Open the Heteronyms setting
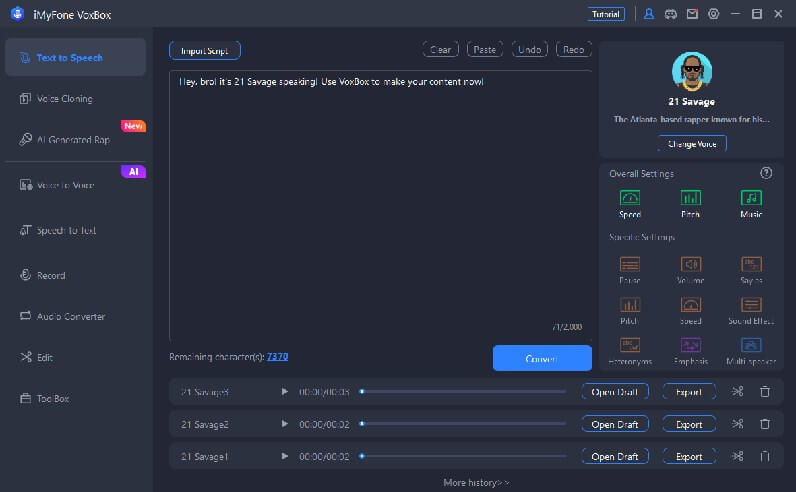Image resolution: width=796 pixels, height=492 pixels. click(629, 351)
